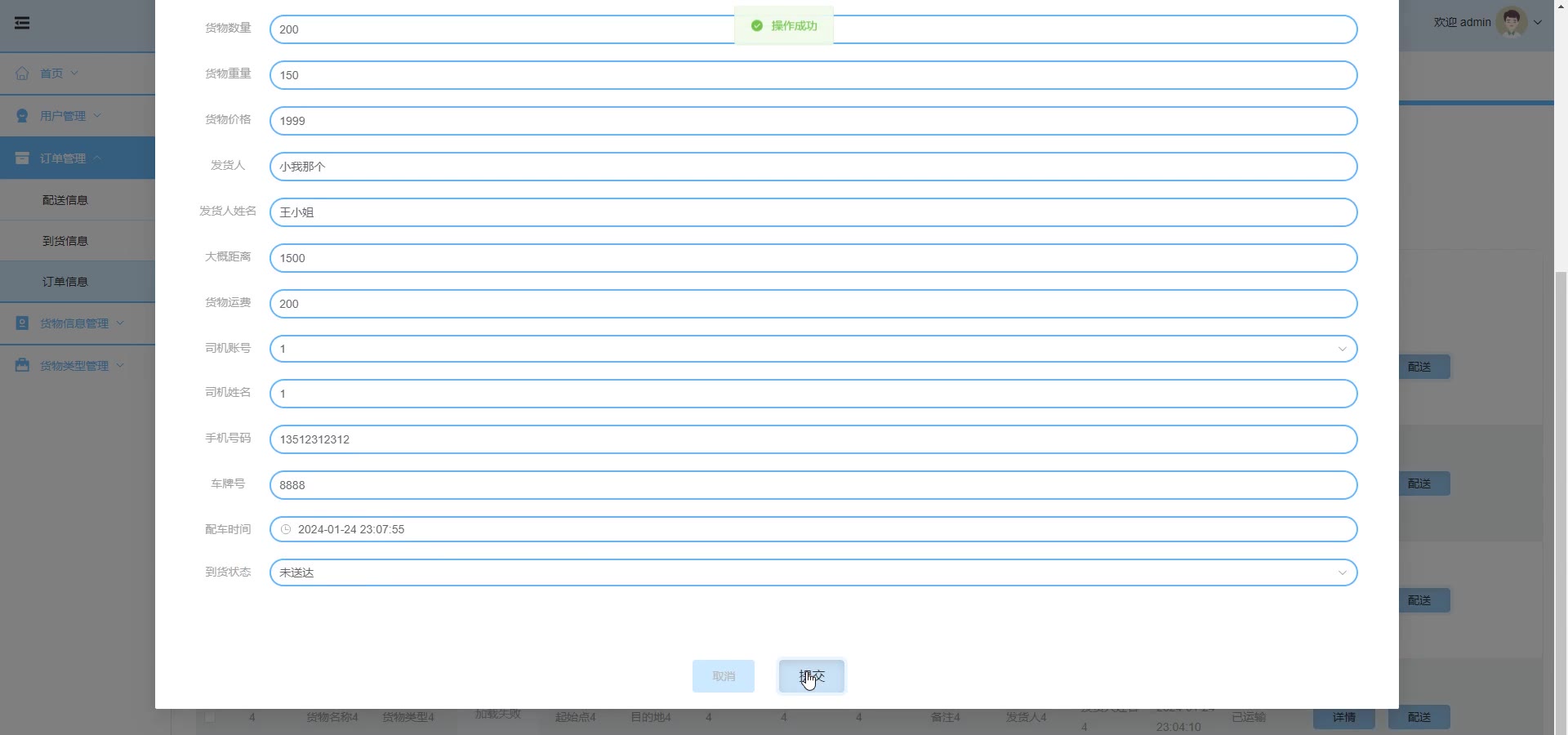
Task: Open the 司机账号 dropdown
Action: (x=813, y=349)
